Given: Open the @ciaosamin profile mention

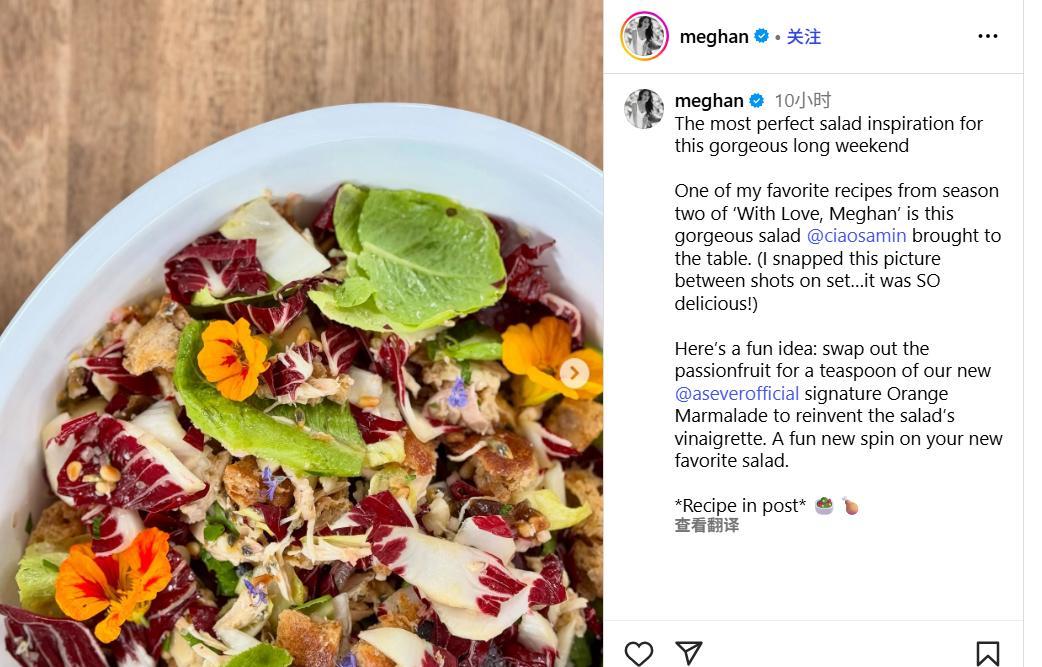Looking at the screenshot, I should 856,235.
